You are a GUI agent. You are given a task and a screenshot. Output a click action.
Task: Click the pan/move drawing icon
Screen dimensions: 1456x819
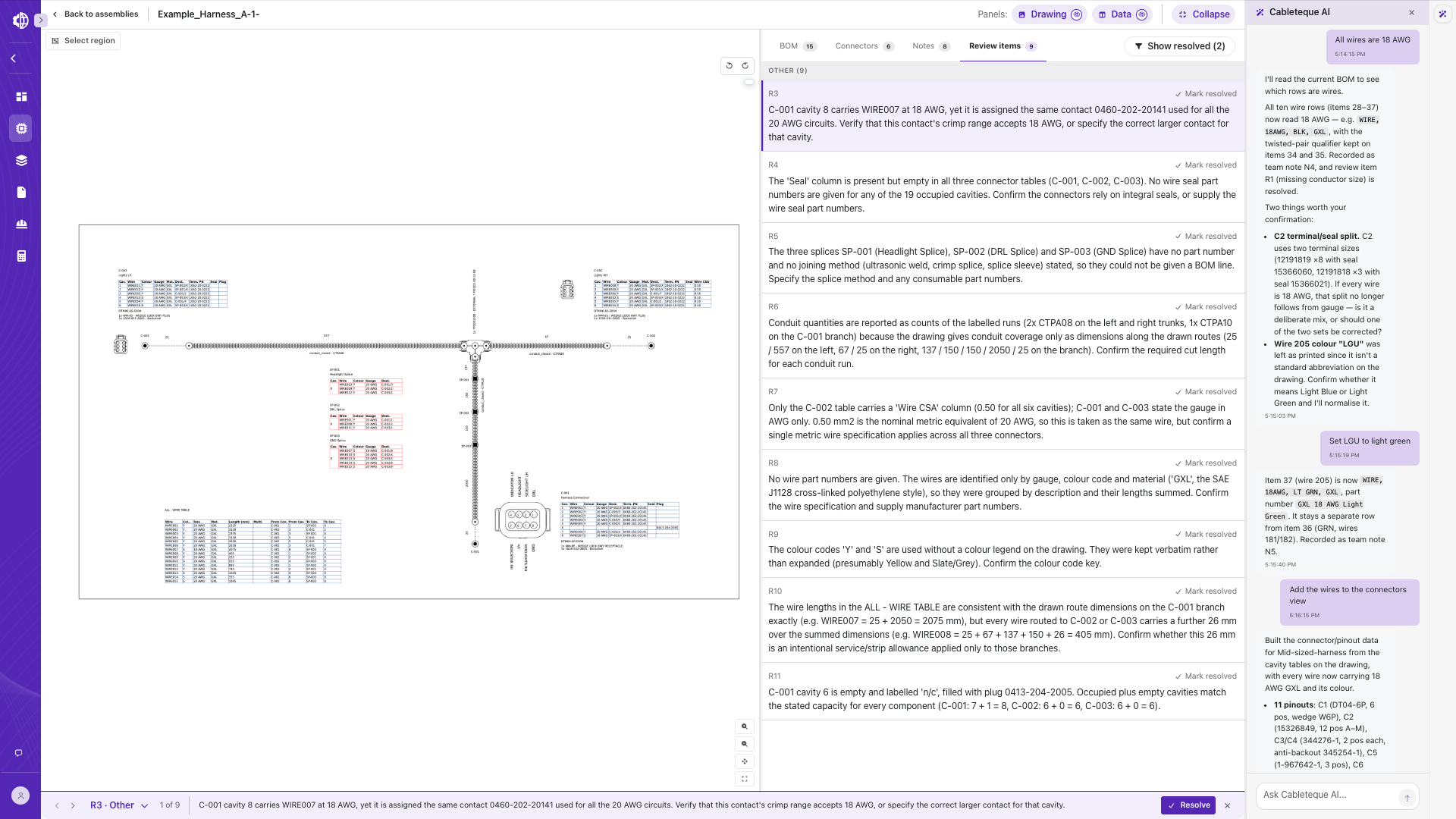click(x=745, y=761)
